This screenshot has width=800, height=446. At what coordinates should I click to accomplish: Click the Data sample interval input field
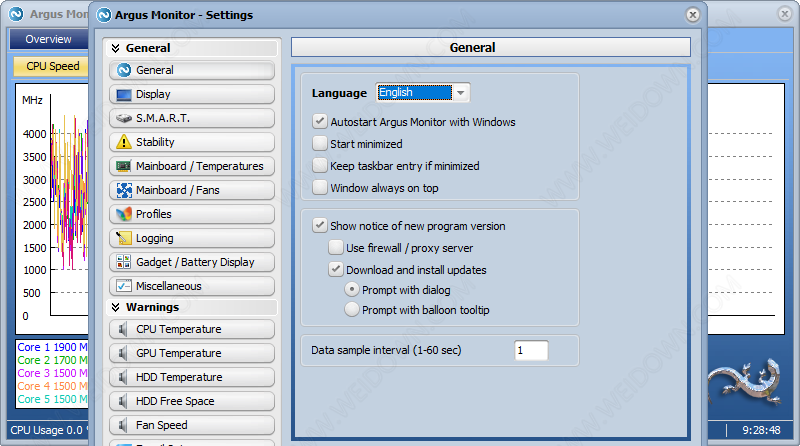coord(531,351)
